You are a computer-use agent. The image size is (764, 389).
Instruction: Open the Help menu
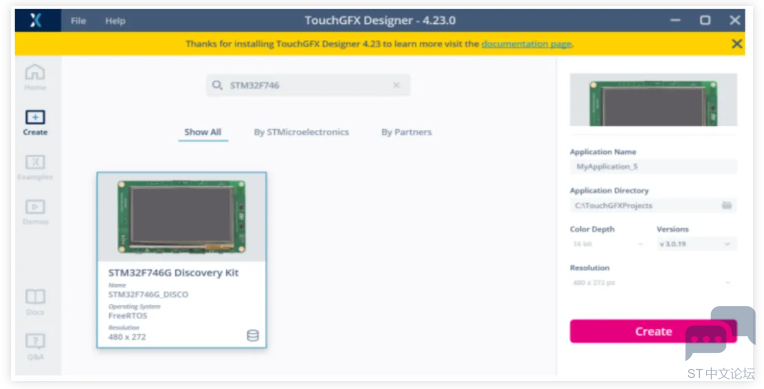point(115,21)
